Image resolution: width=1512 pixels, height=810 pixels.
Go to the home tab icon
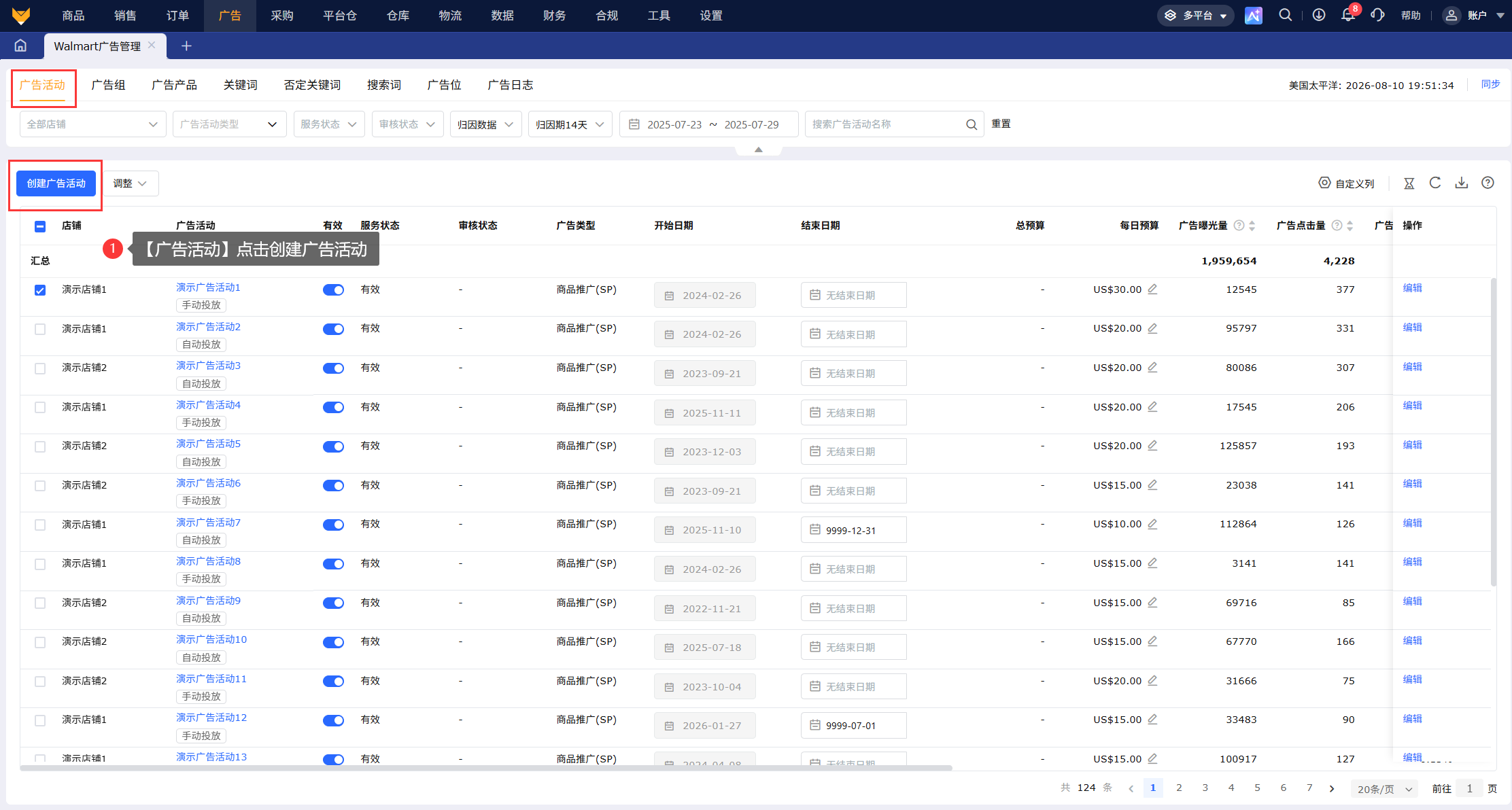pyautogui.click(x=20, y=46)
